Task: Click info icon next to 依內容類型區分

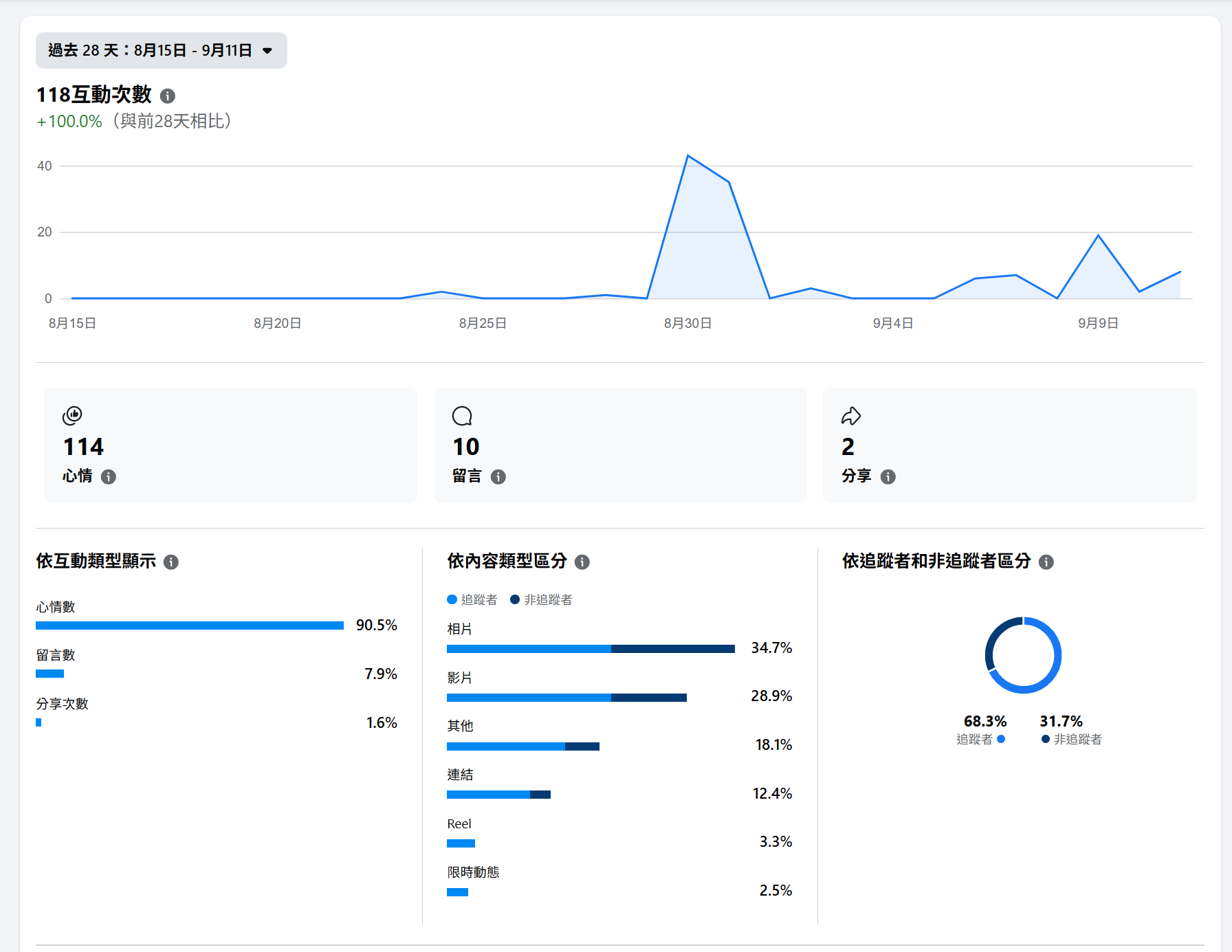Action: coord(582,562)
